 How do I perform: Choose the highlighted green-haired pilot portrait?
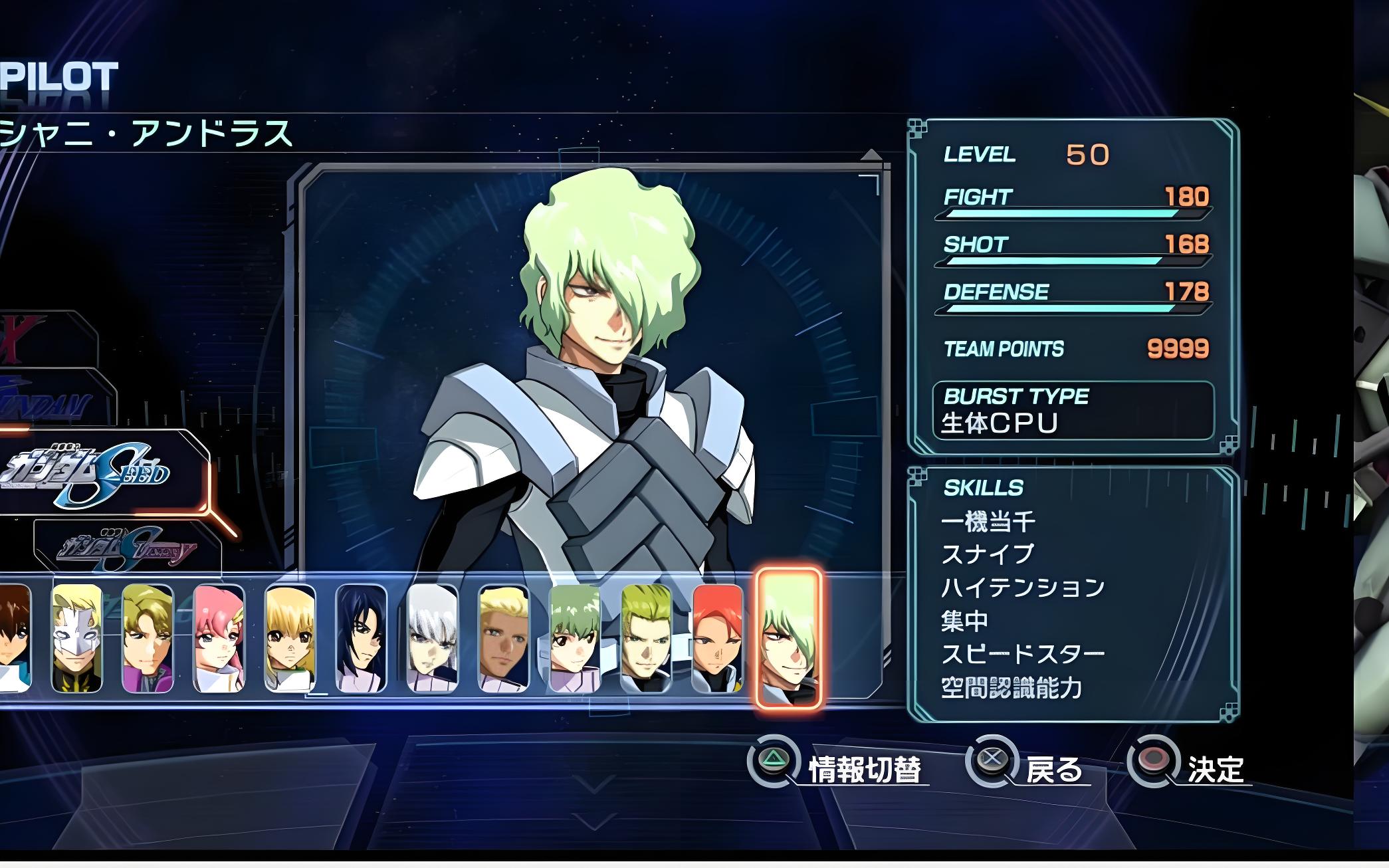pyautogui.click(x=789, y=638)
